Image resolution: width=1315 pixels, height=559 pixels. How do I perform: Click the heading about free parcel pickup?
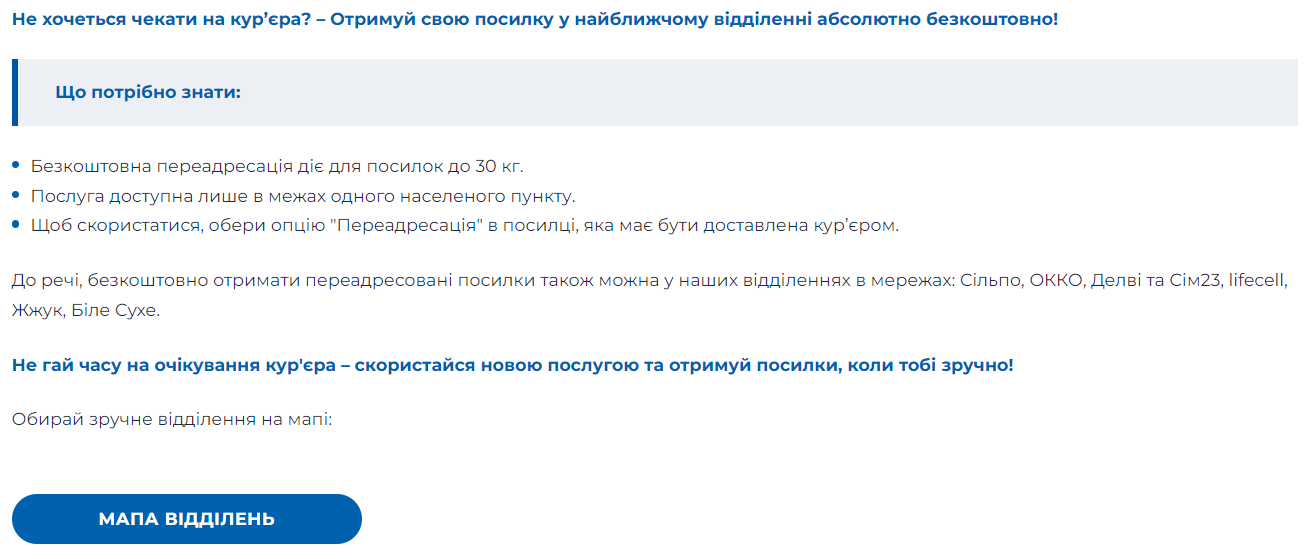click(535, 19)
